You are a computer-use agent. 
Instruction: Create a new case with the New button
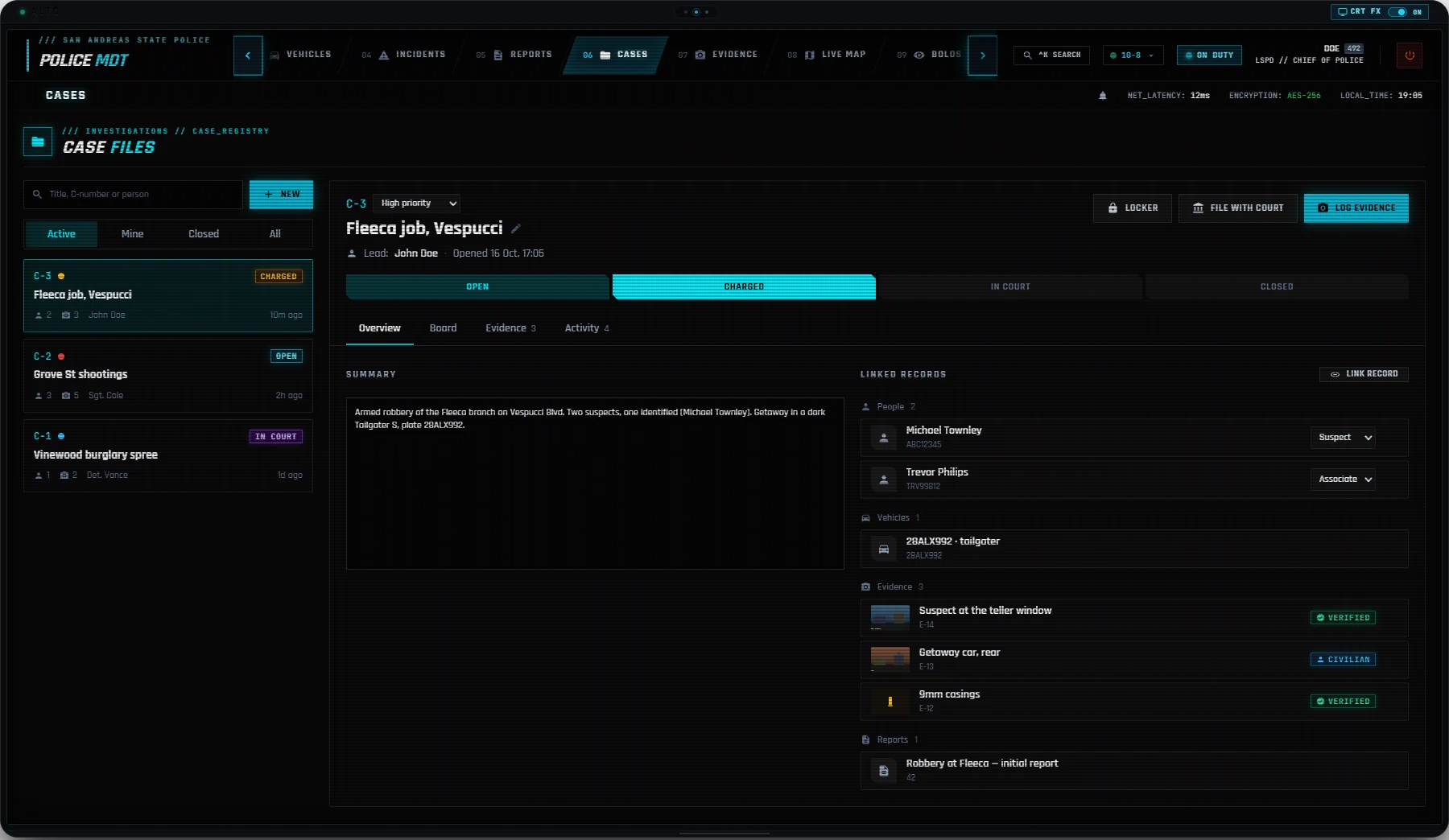[281, 195]
